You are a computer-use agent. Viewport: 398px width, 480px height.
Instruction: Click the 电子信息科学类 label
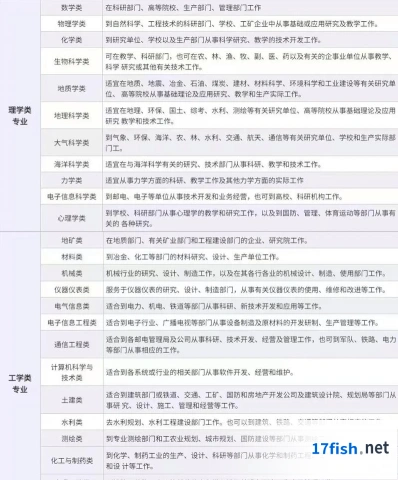[x=72, y=197]
